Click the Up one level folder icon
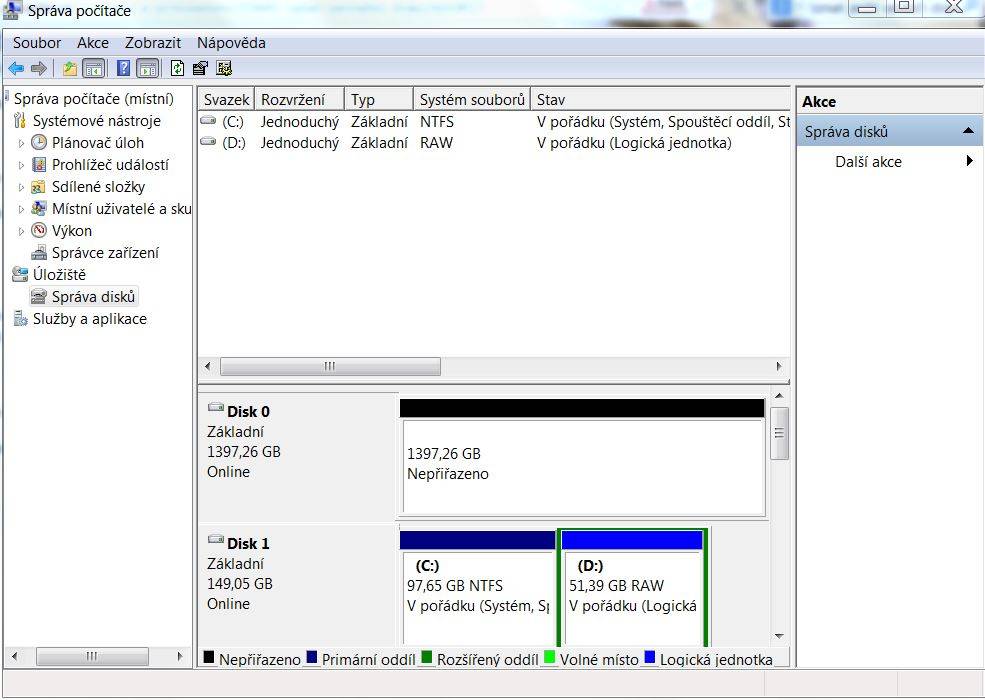The height and width of the screenshot is (700, 985). point(70,68)
